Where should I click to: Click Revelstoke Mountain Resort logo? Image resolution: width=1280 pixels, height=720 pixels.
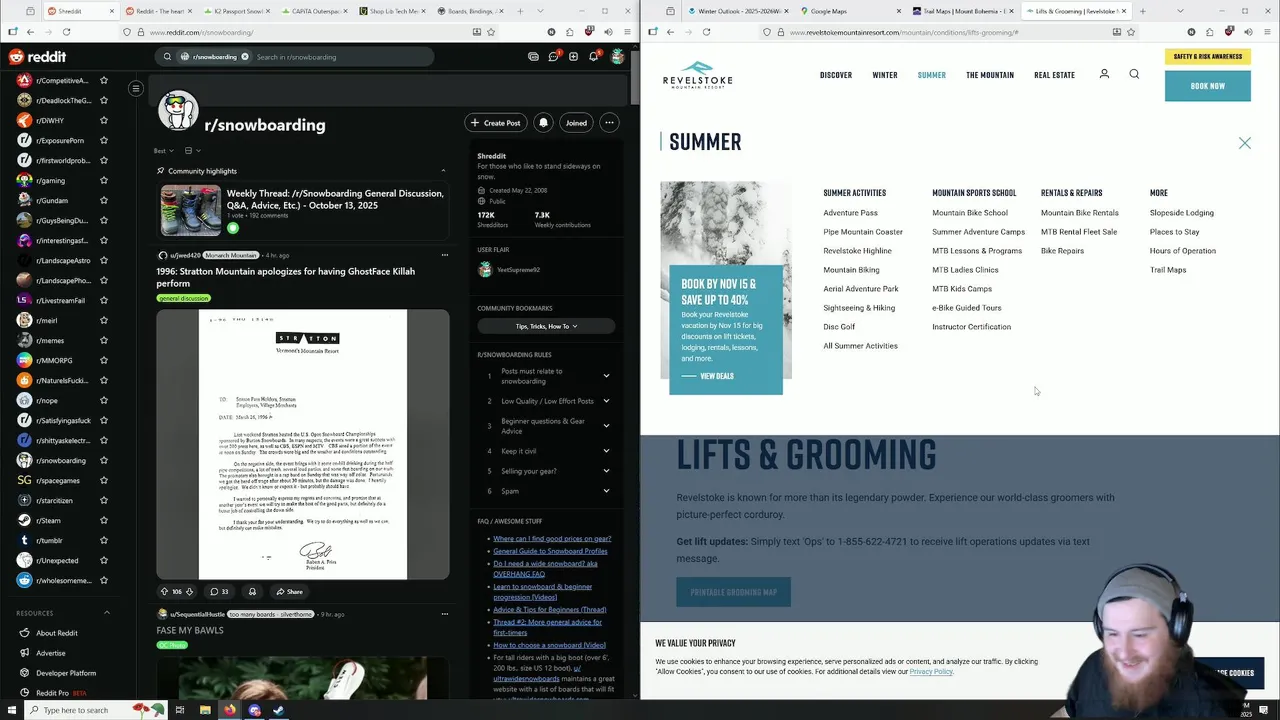click(698, 75)
